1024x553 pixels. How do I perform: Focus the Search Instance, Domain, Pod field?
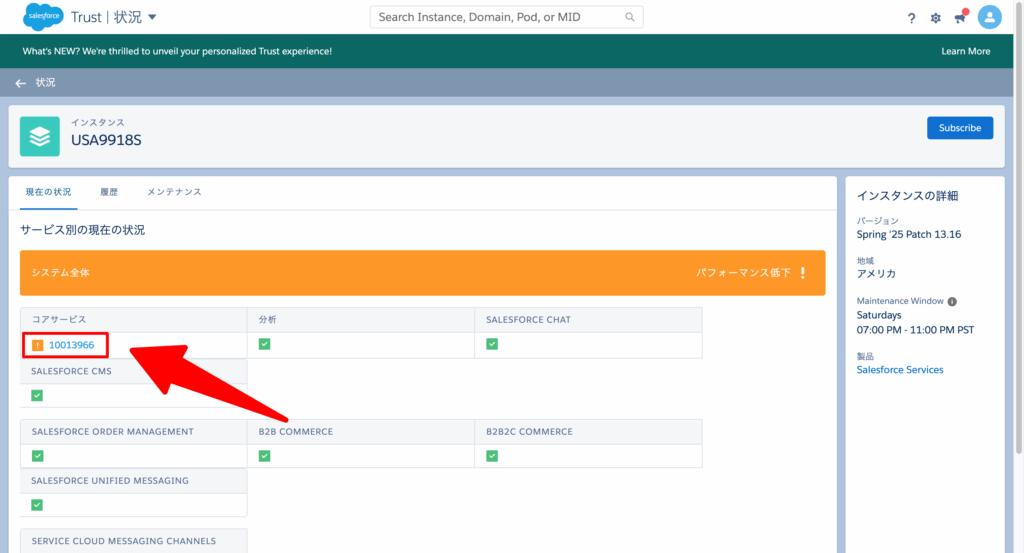coord(506,17)
